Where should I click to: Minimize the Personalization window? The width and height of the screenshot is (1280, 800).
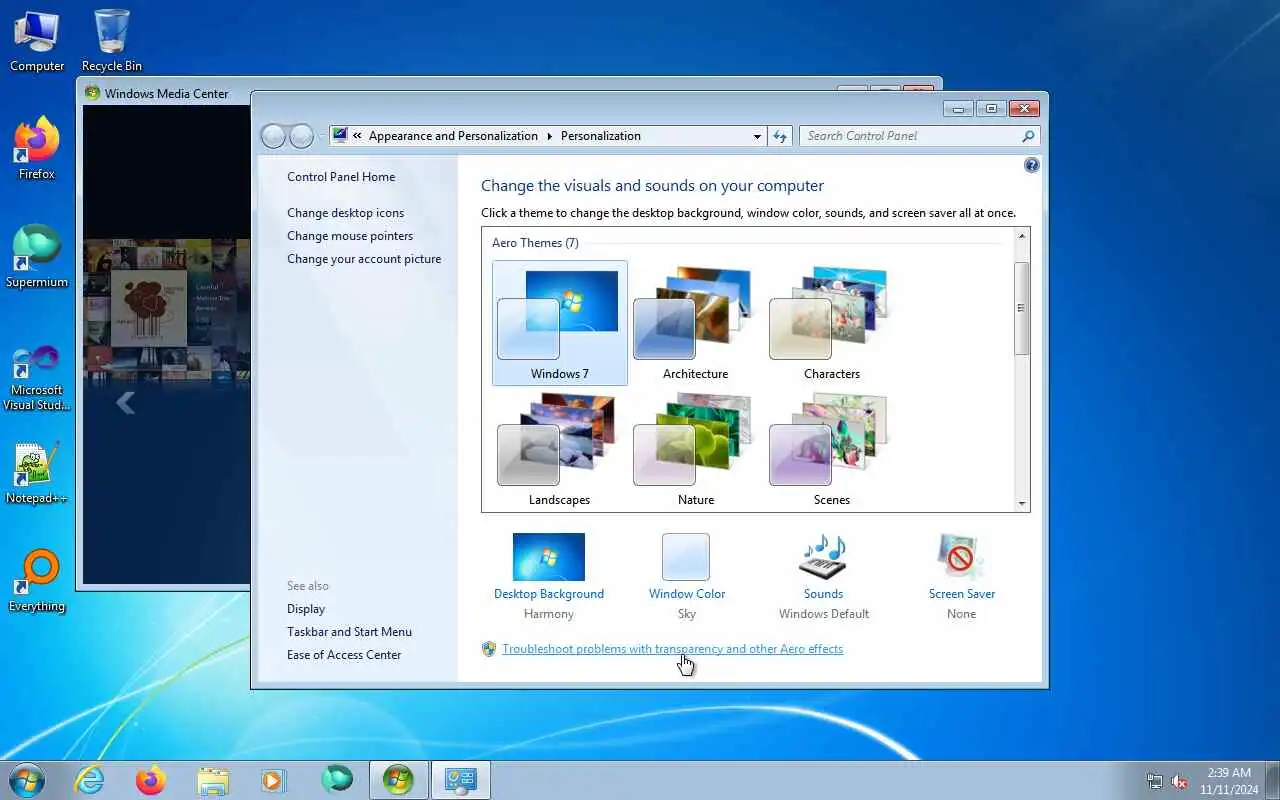tap(958, 108)
